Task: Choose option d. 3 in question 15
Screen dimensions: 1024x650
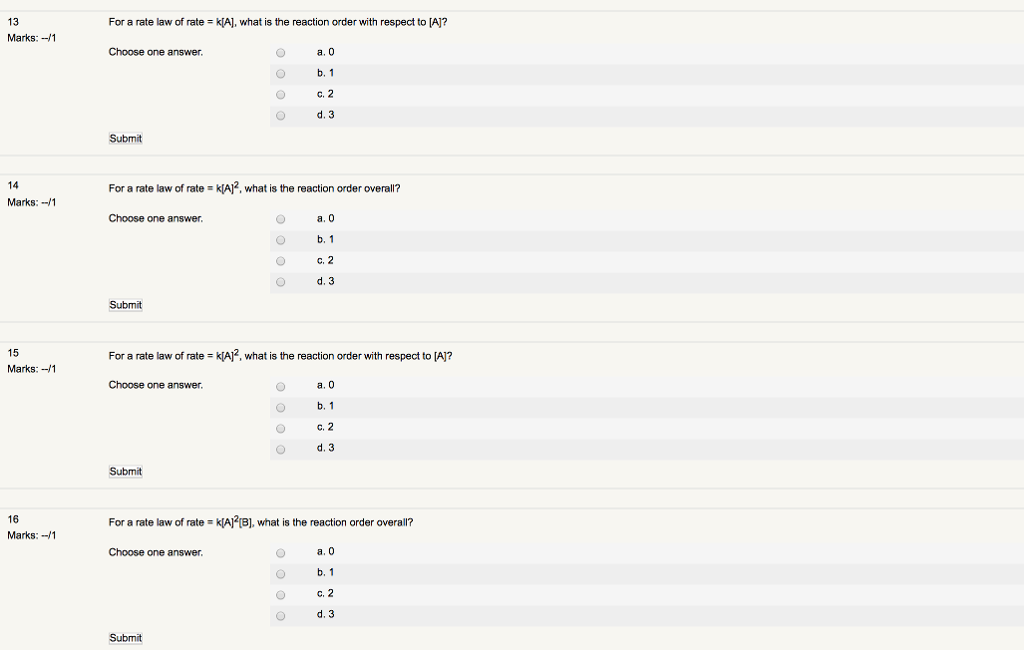Action: click(x=280, y=448)
